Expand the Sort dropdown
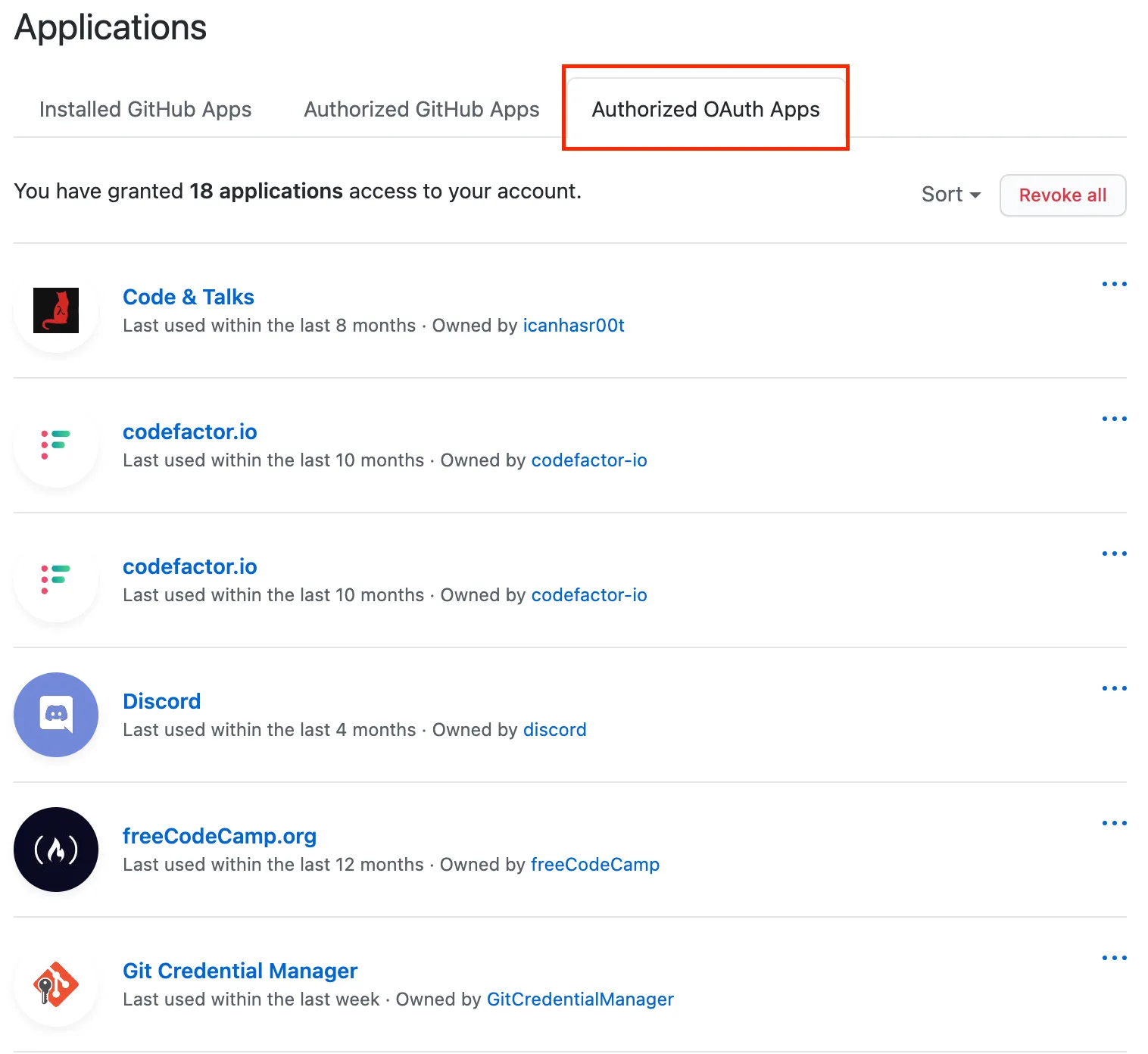 [951, 195]
